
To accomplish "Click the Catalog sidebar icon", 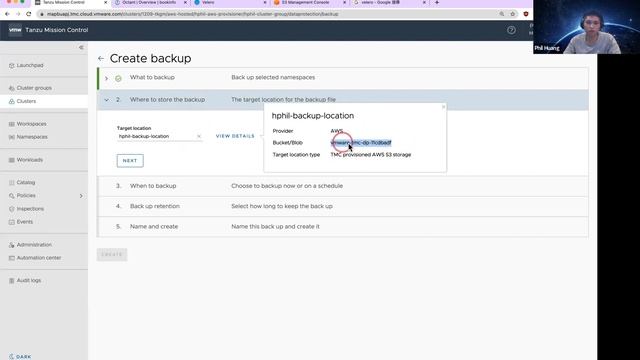I will point(11,183).
